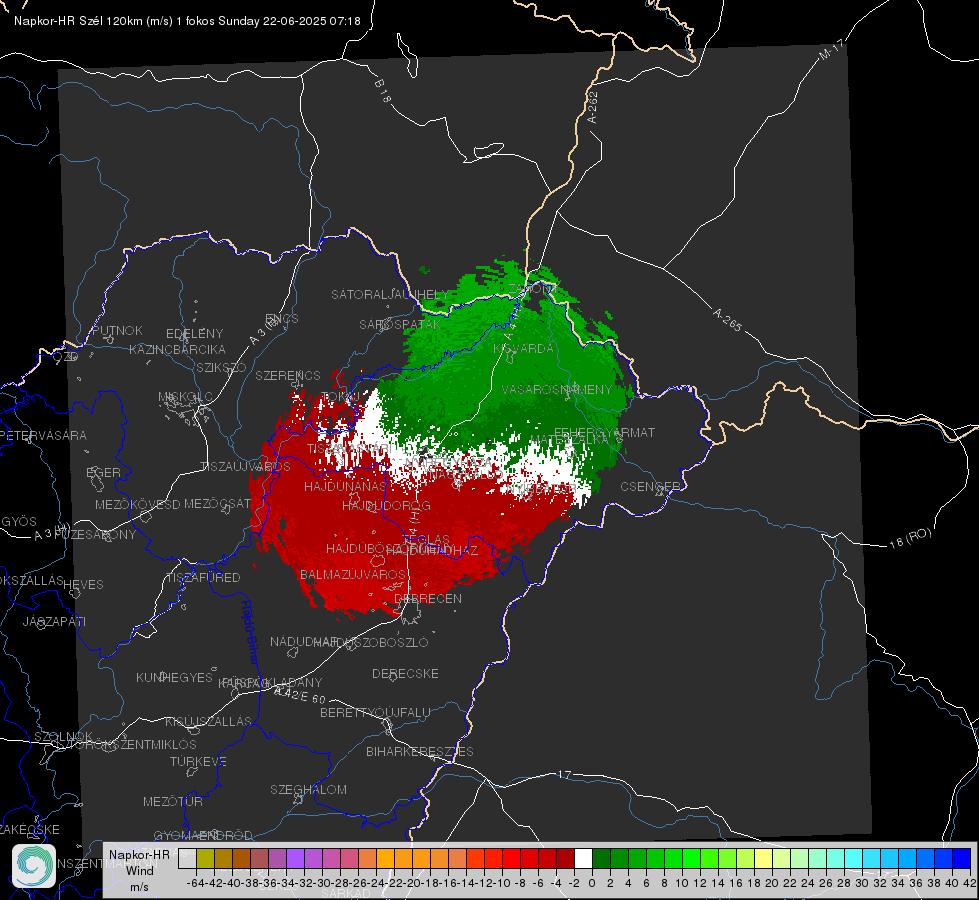
Task: Click the JASZAPATI city label
Action: pyautogui.click(x=54, y=621)
